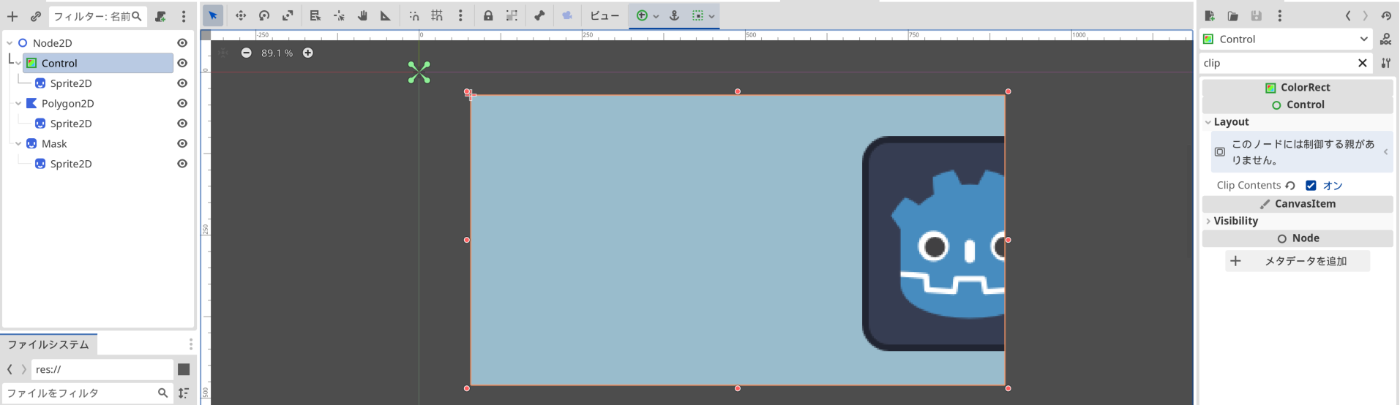
Task: Toggle visibility of the Control node
Action: click(x=182, y=63)
